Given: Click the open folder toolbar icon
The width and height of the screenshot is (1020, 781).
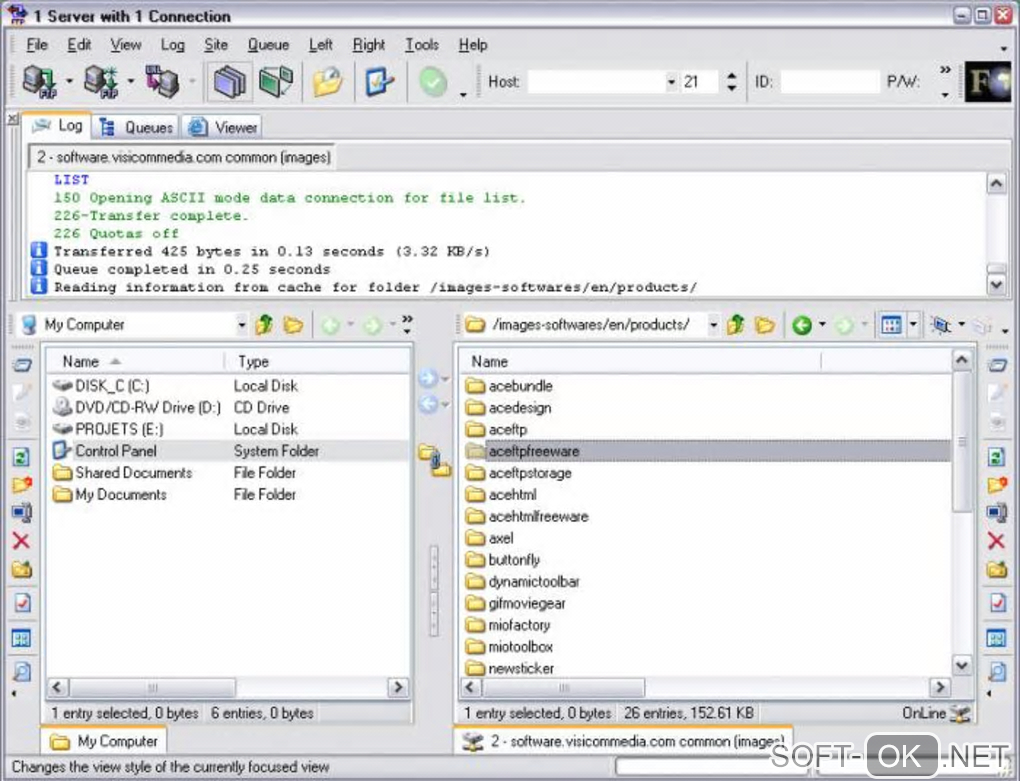Looking at the screenshot, I should [327, 81].
